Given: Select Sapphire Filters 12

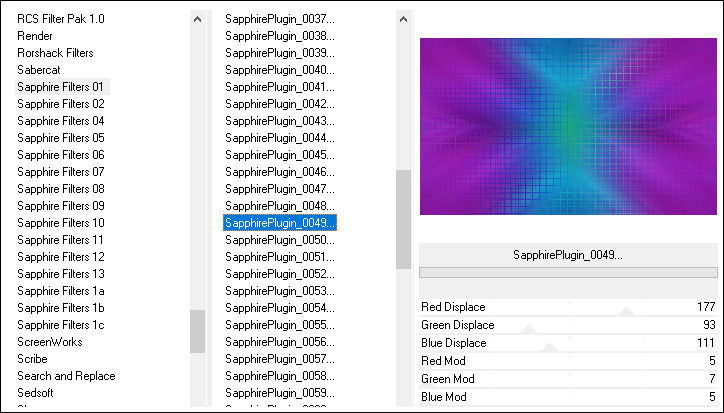Looking at the screenshot, I should coord(60,257).
